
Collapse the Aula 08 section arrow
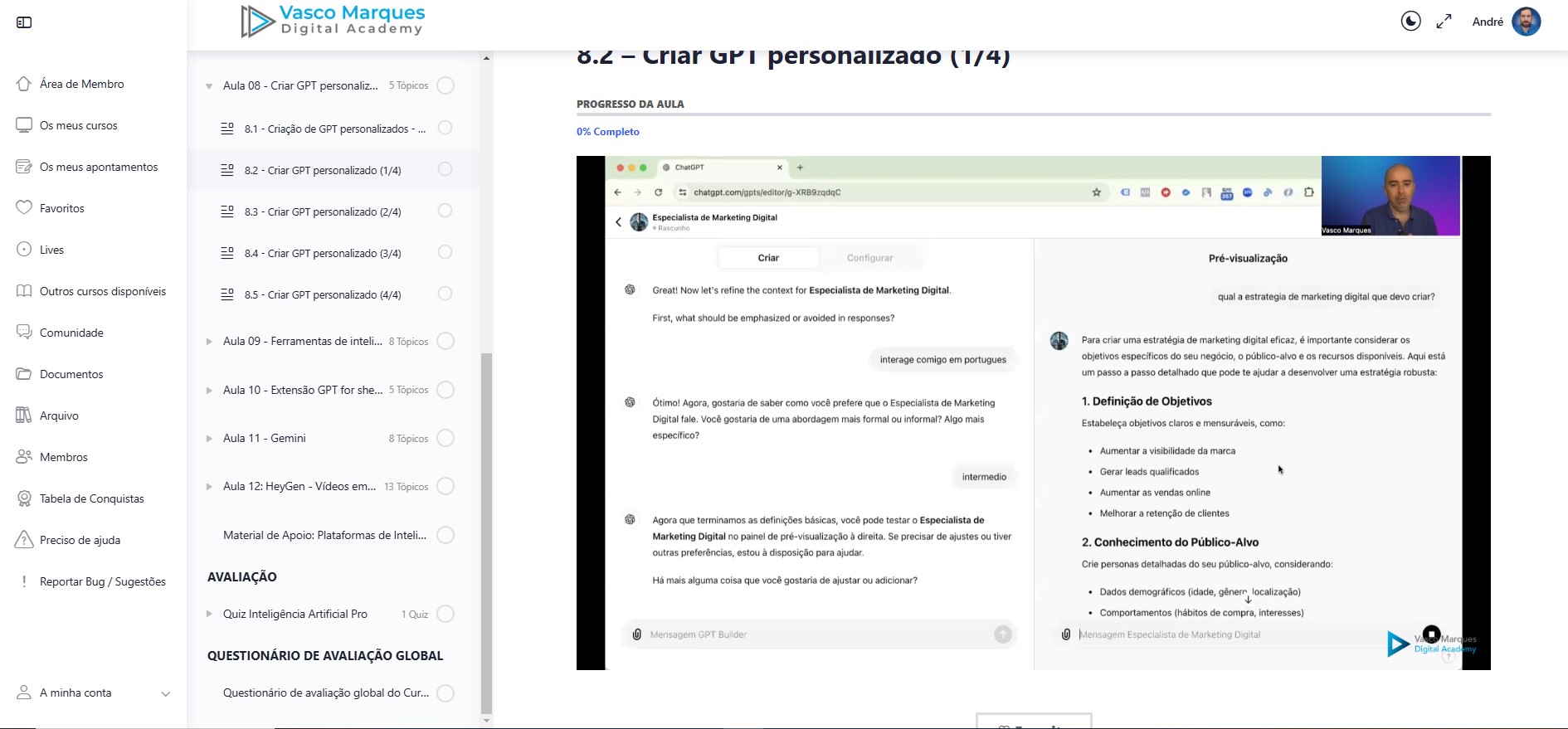[209, 86]
